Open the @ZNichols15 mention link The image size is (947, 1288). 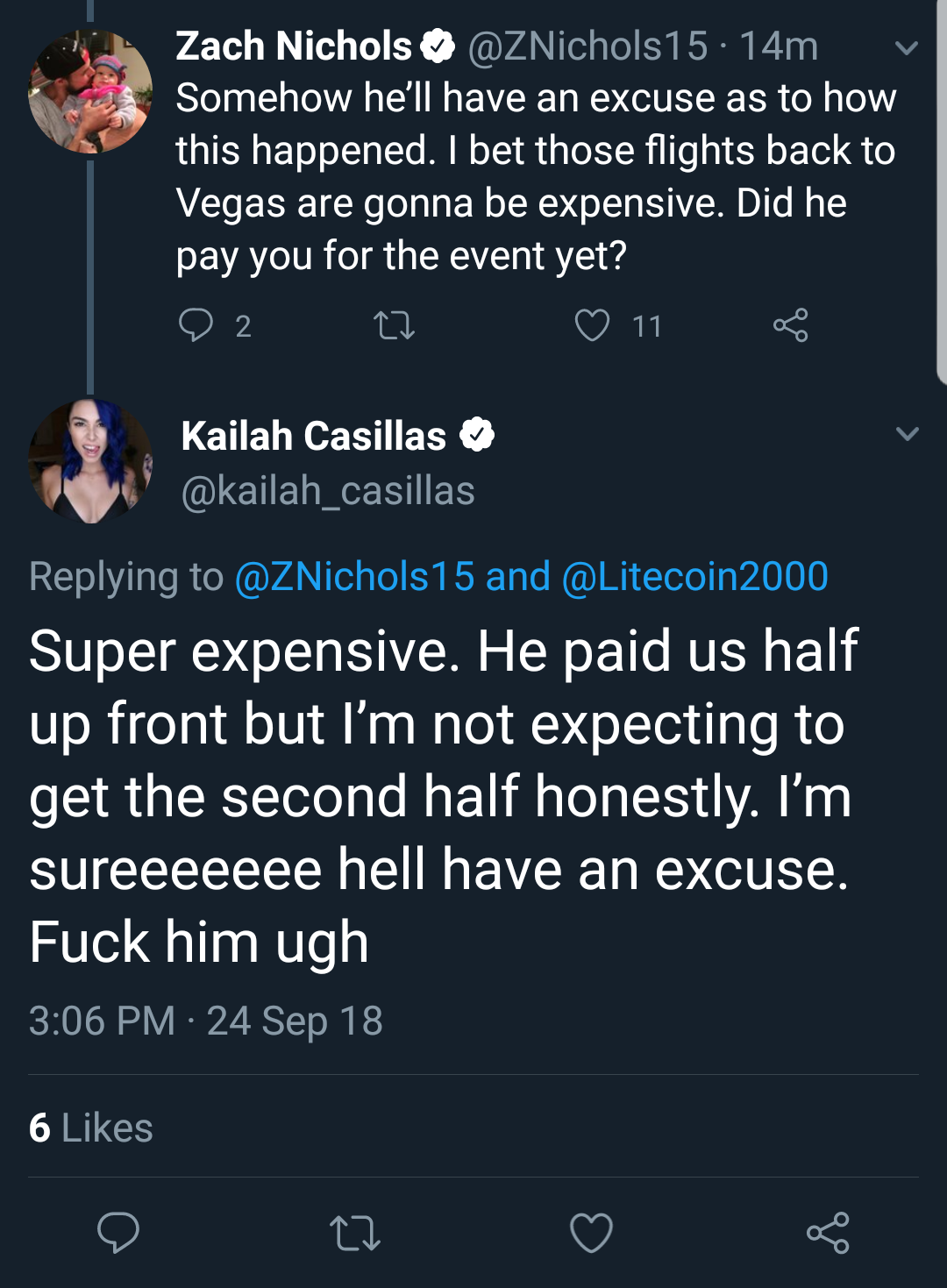tap(355, 576)
